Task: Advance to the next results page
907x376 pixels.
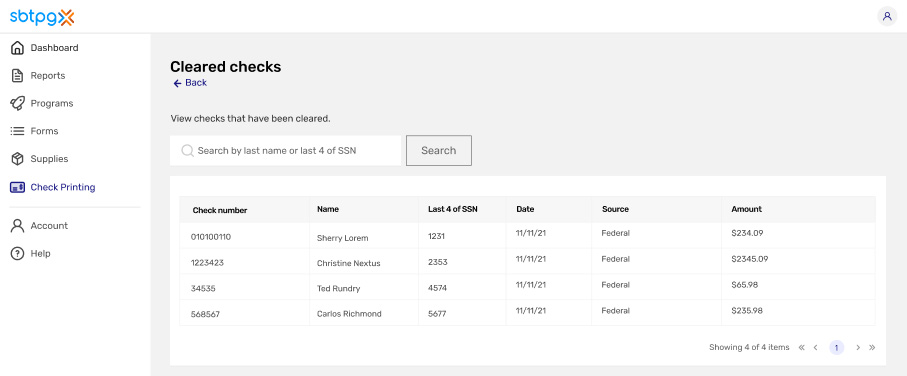Action: pyautogui.click(x=858, y=348)
